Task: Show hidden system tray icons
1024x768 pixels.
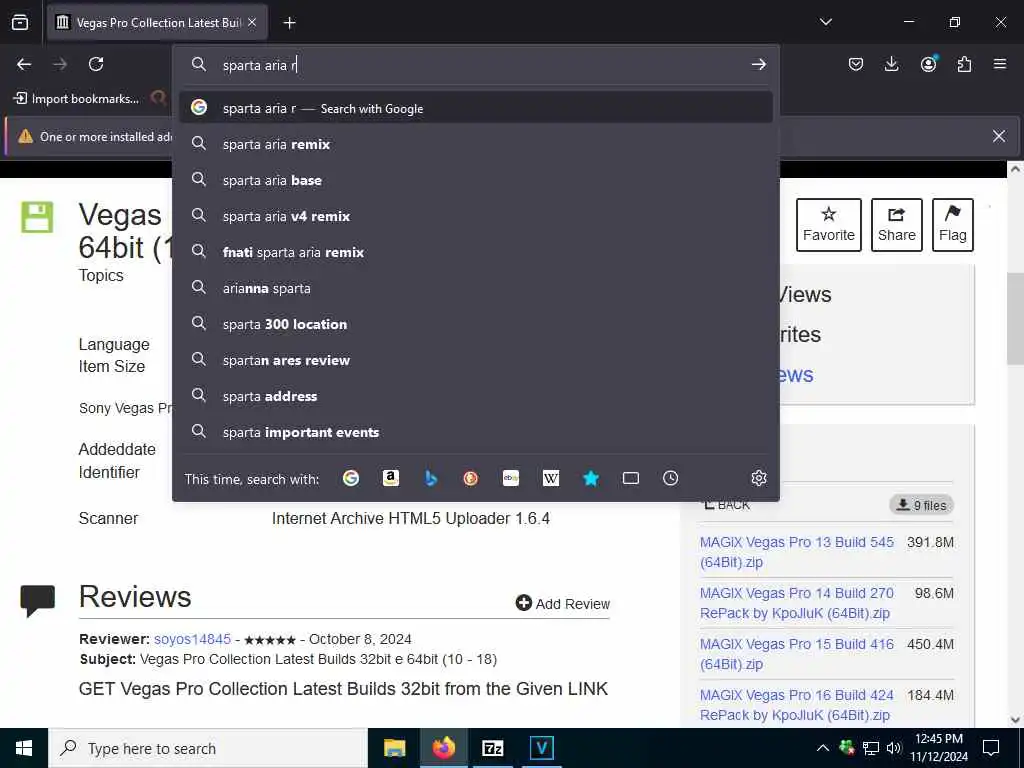Action: [823, 748]
